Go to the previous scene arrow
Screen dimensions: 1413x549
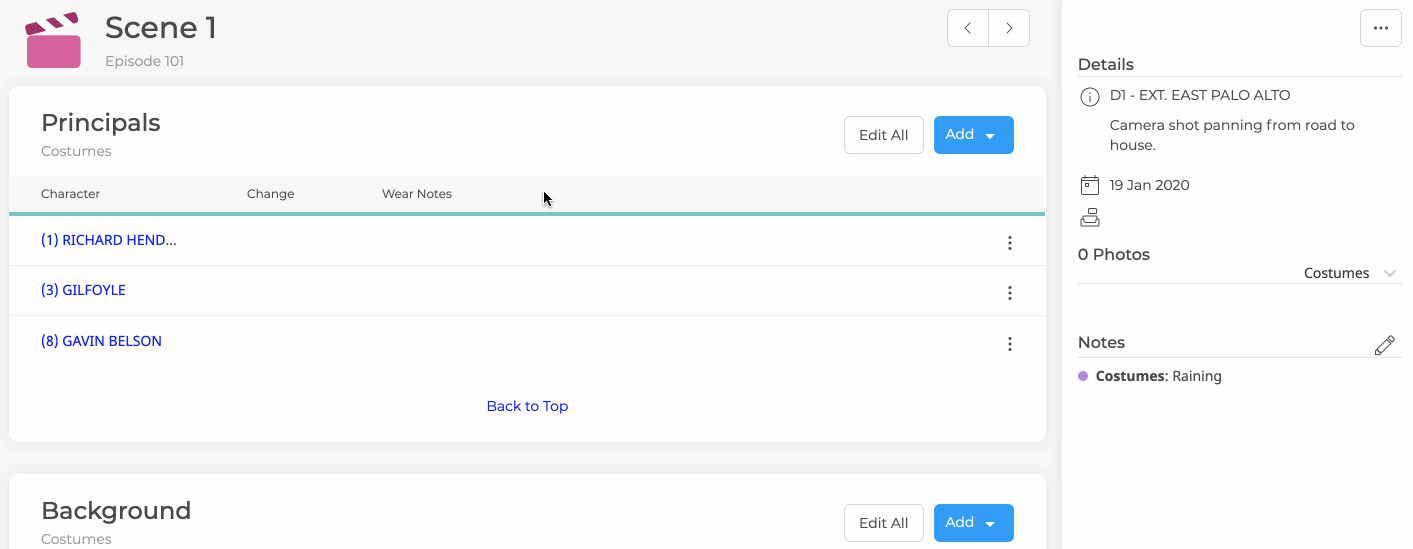click(968, 29)
